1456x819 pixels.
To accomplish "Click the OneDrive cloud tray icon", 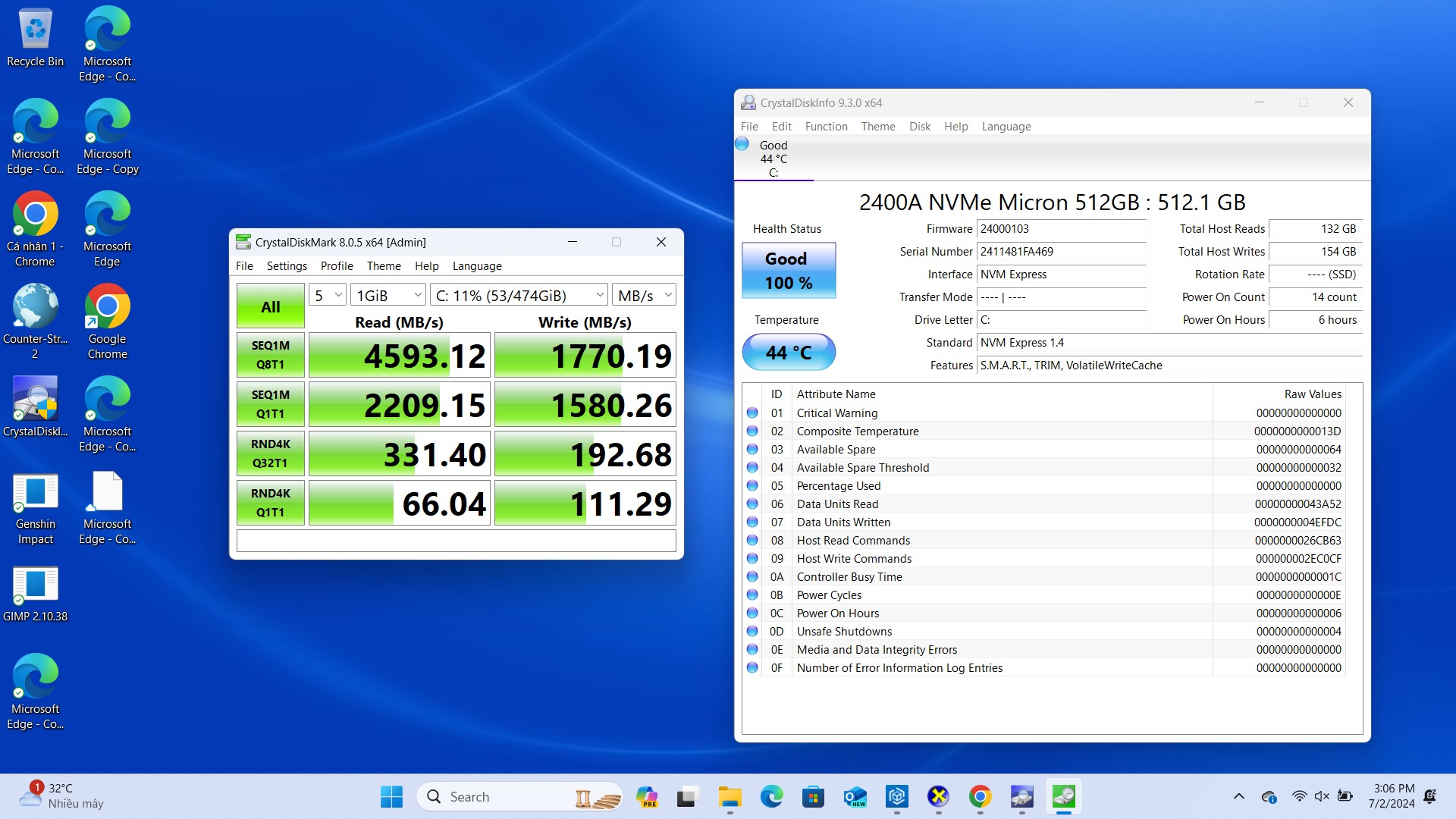I will (1269, 796).
